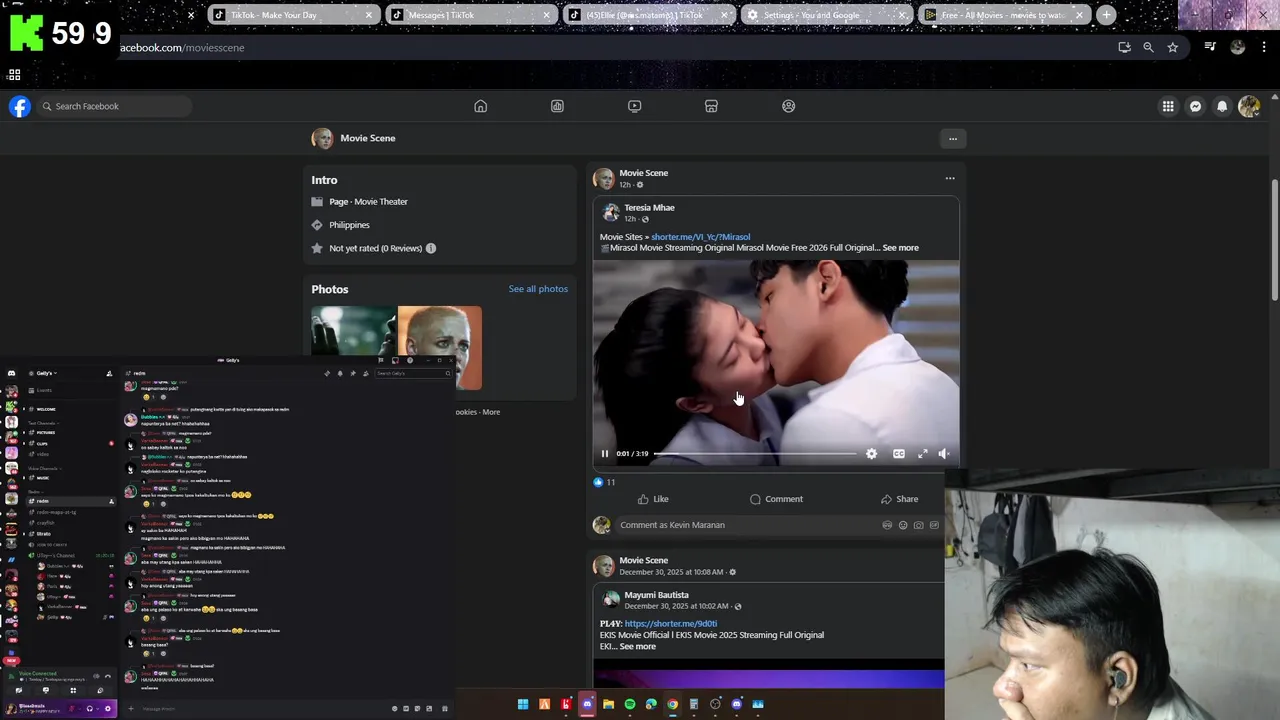
Task: Open emoji picker in Facebook comment box
Action: 902,525
